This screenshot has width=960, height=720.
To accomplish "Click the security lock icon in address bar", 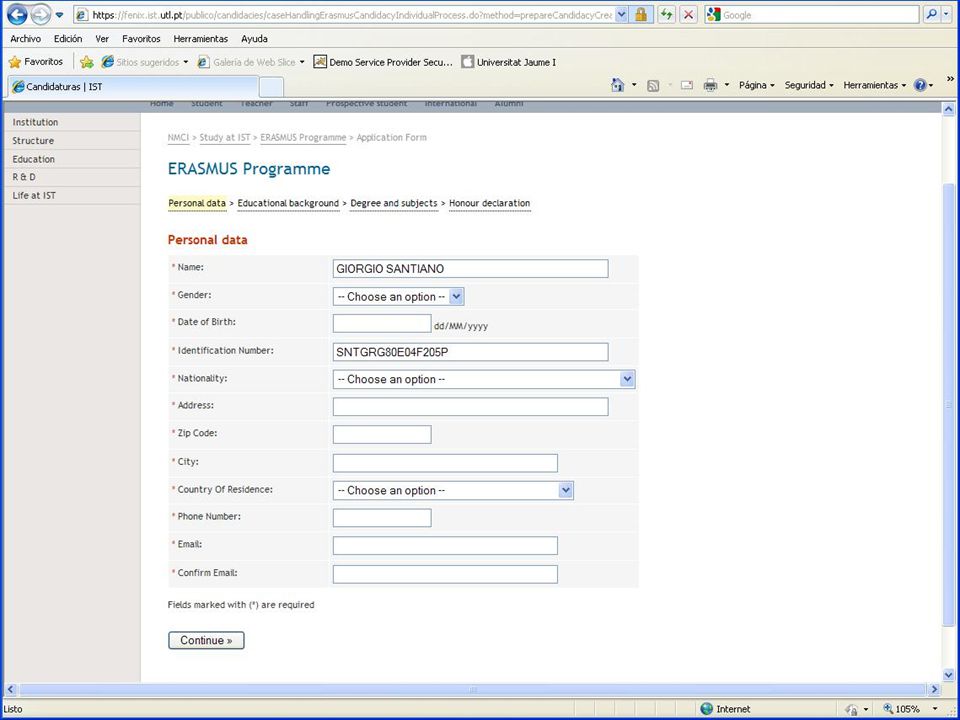I will (x=641, y=15).
